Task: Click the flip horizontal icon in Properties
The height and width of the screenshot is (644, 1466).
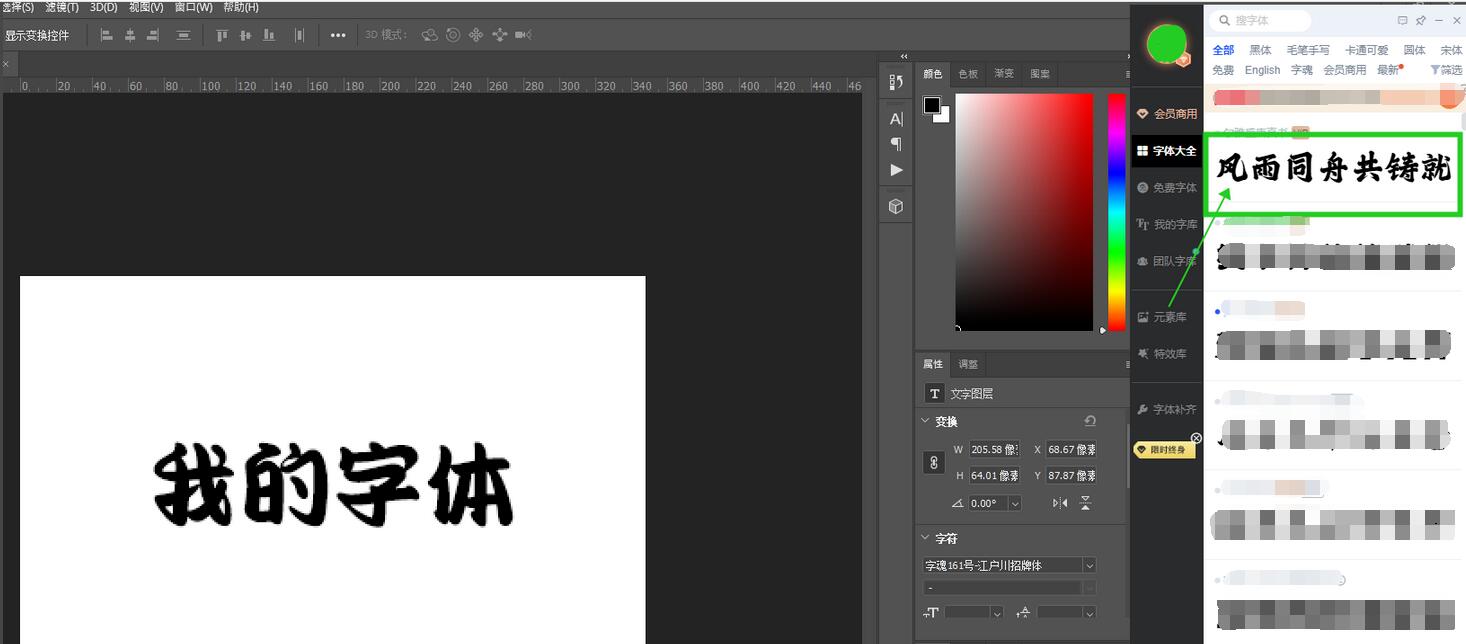Action: coord(1059,503)
